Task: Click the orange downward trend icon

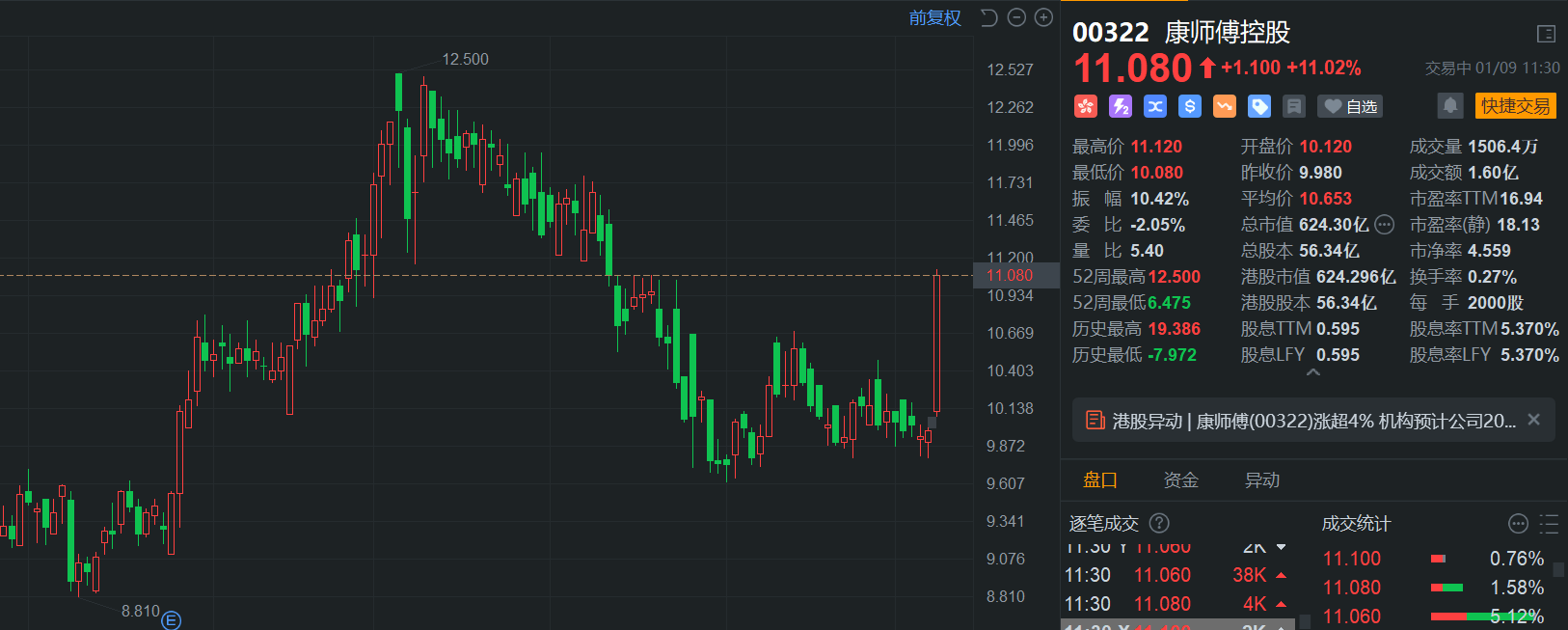Action: (1225, 106)
